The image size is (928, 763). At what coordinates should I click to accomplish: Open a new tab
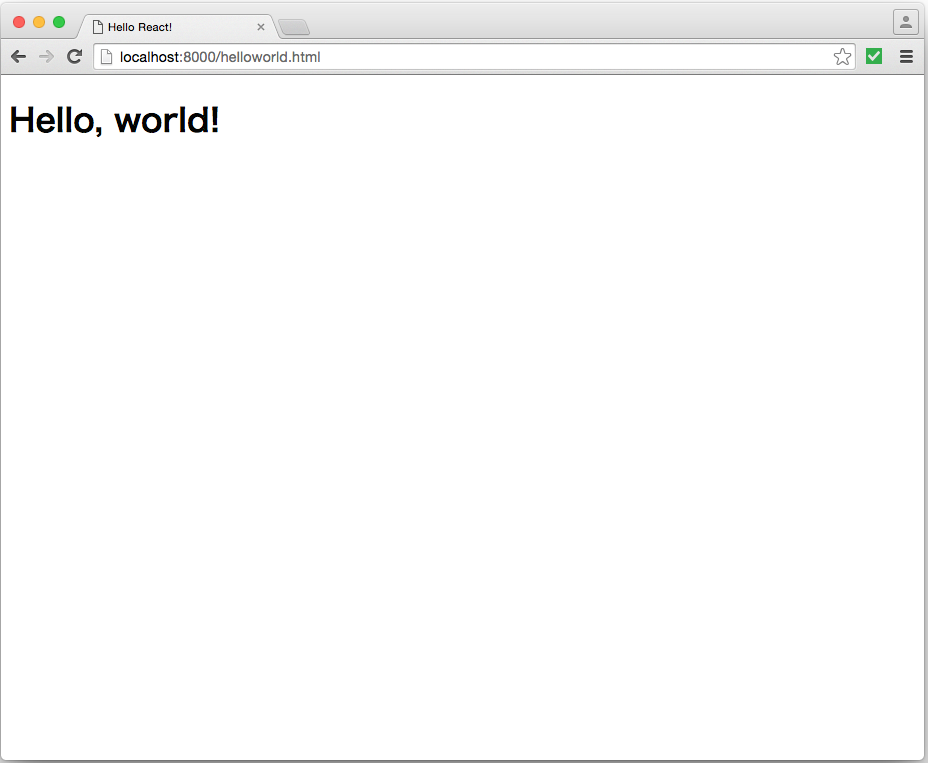(294, 27)
